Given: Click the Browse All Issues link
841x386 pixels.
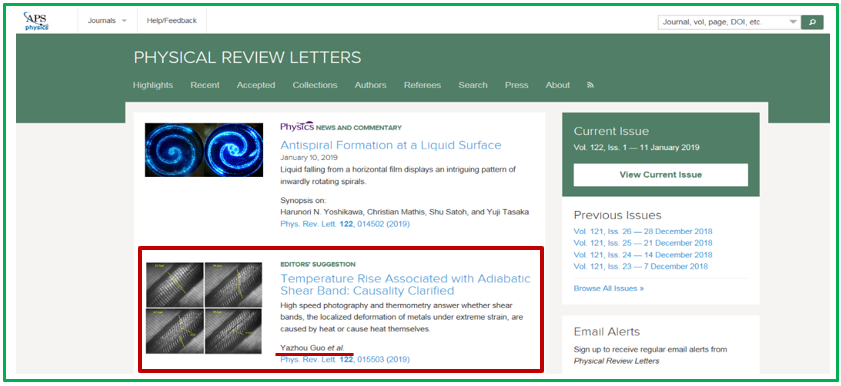Looking at the screenshot, I should [608, 288].
